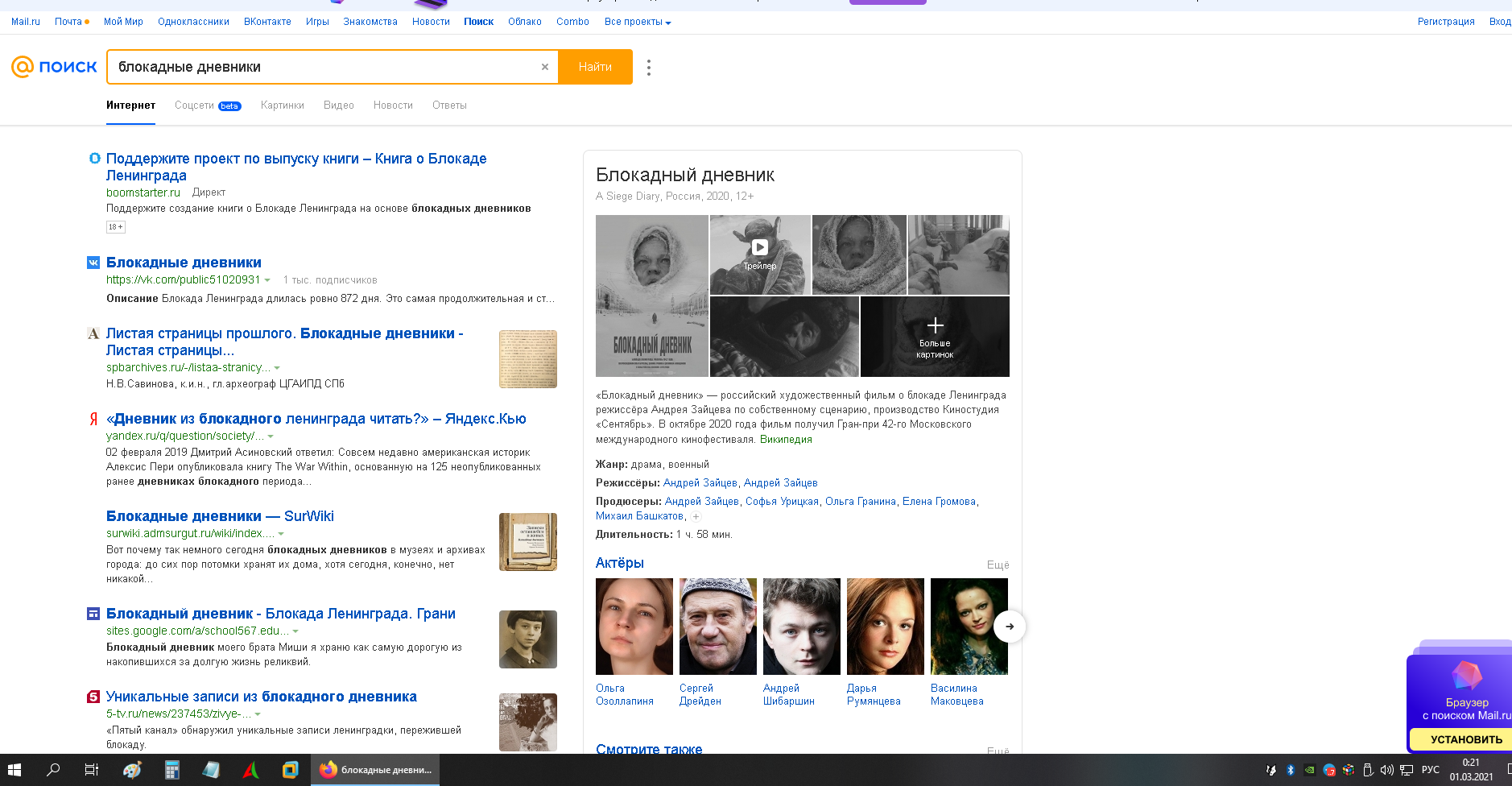Viewport: 1512px width, 786px height.
Task: Open the Поддержите проект по выпуску книги ad
Action: 296,167
